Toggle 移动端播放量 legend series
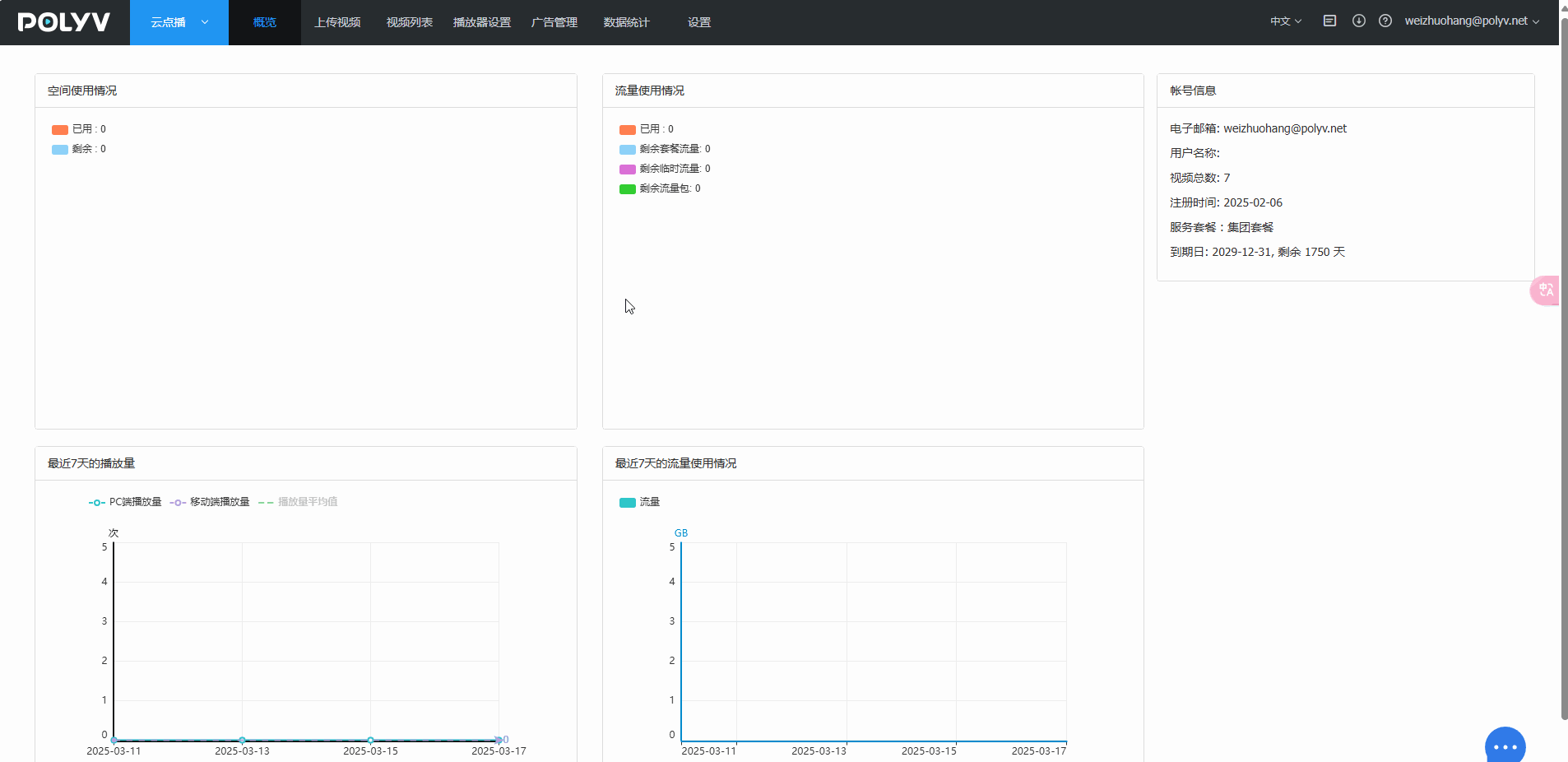This screenshot has width=1568, height=762. (210, 502)
